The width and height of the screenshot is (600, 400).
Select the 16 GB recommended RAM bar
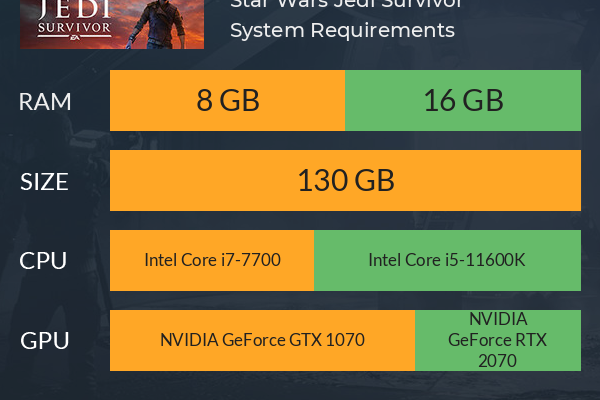point(463,100)
